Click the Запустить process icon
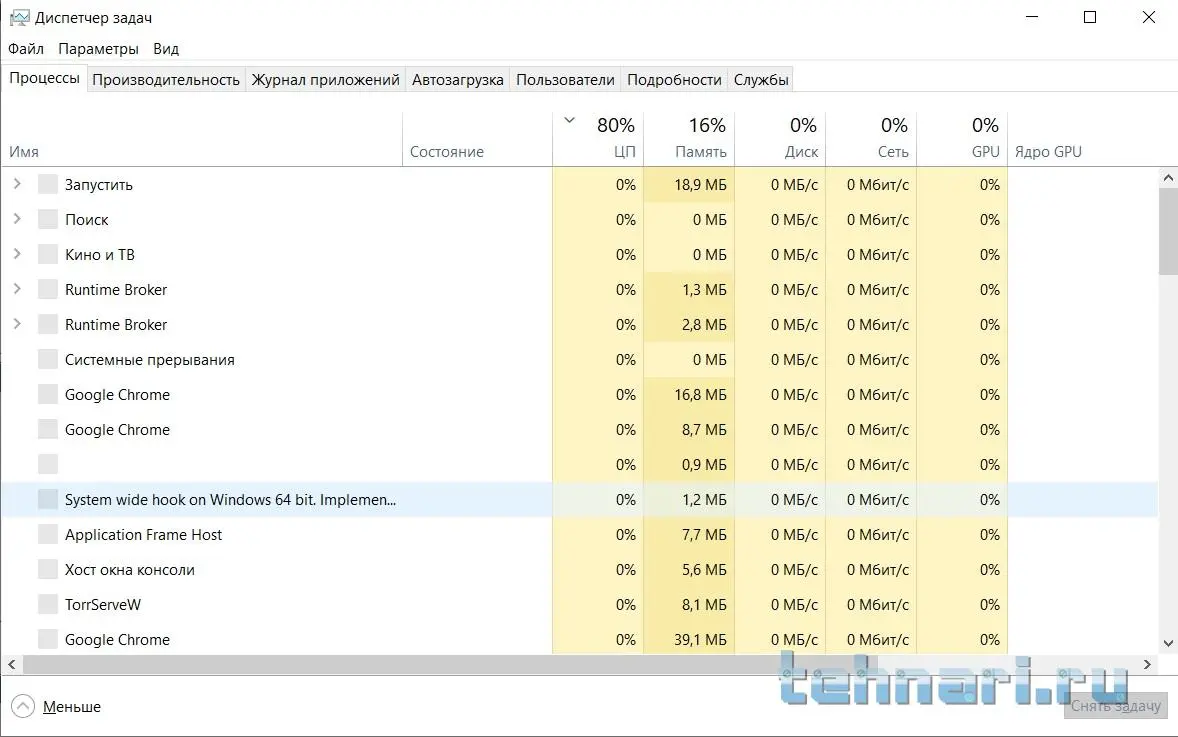1178x737 pixels. click(48, 184)
